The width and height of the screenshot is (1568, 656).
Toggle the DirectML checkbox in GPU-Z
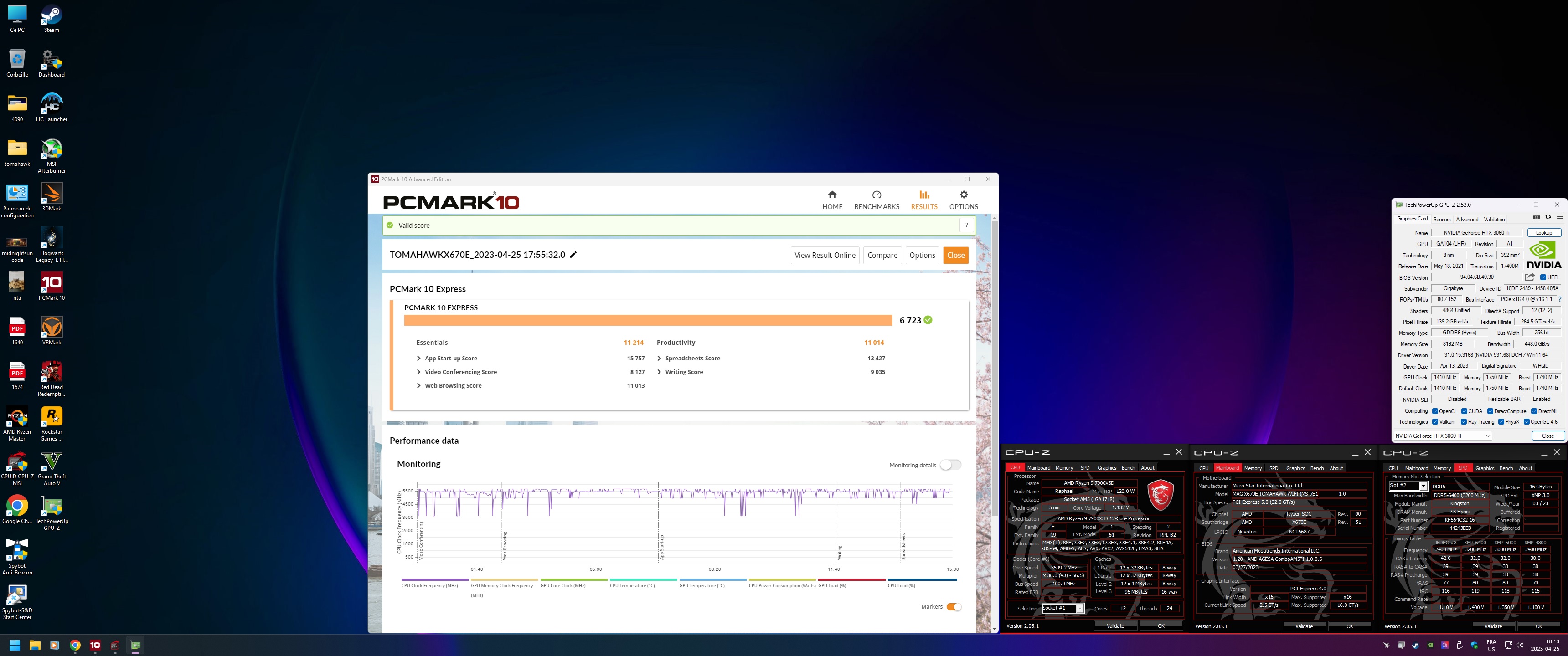pos(1534,411)
